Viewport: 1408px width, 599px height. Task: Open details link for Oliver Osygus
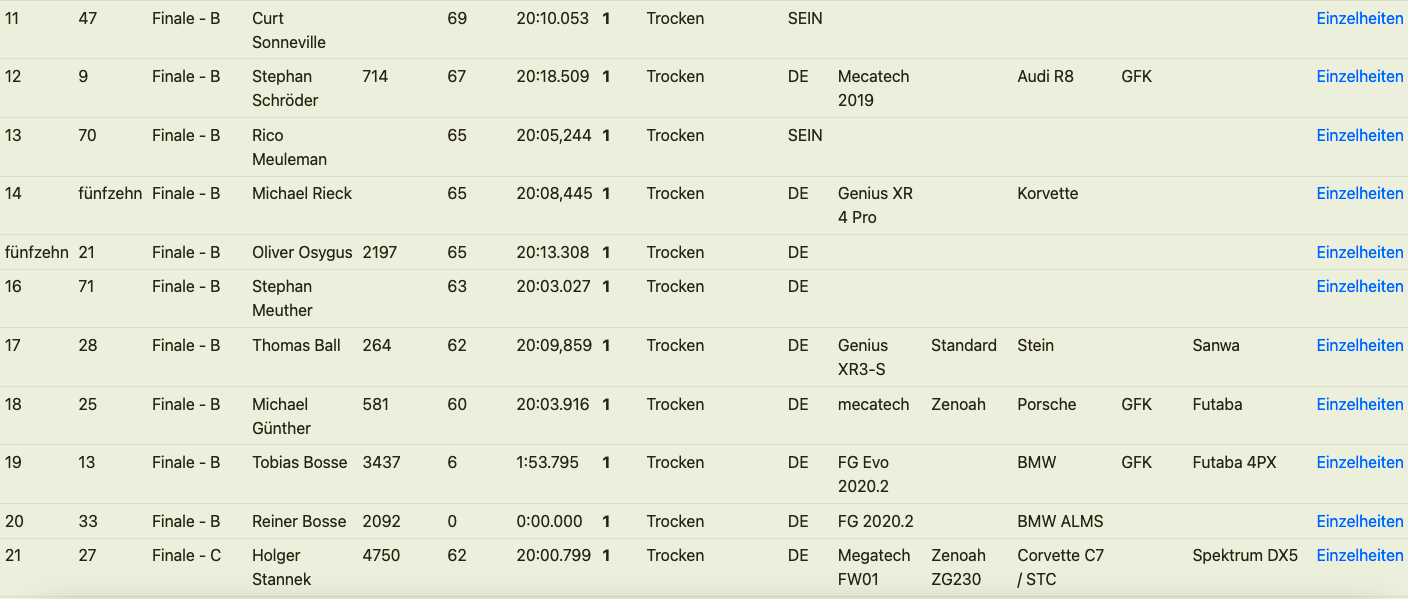(1359, 253)
